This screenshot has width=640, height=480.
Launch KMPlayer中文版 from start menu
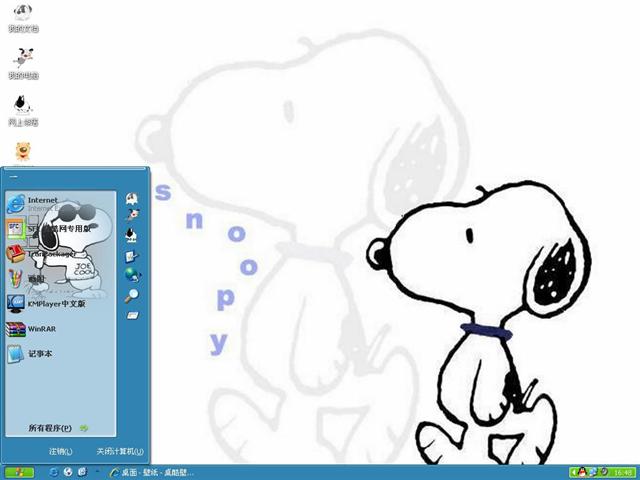[61, 304]
